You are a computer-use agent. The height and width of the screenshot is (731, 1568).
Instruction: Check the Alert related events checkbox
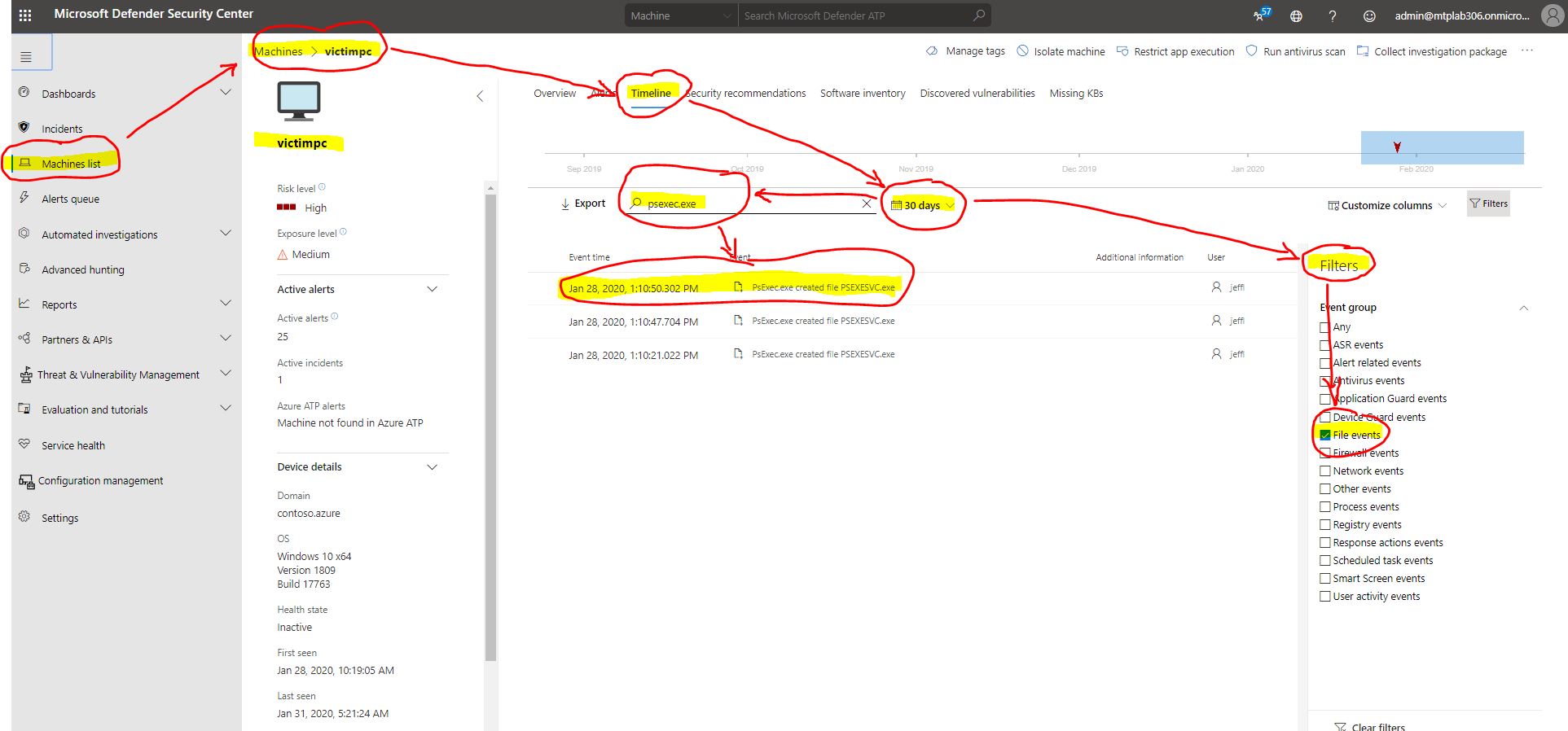click(x=1324, y=363)
